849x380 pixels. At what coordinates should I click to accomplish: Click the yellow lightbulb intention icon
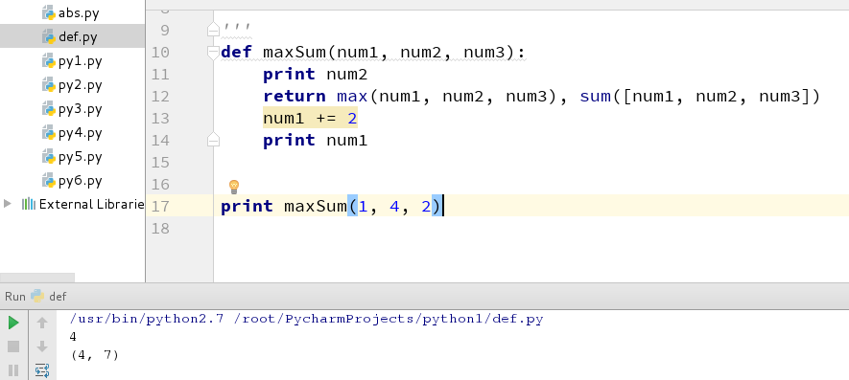pos(234,187)
